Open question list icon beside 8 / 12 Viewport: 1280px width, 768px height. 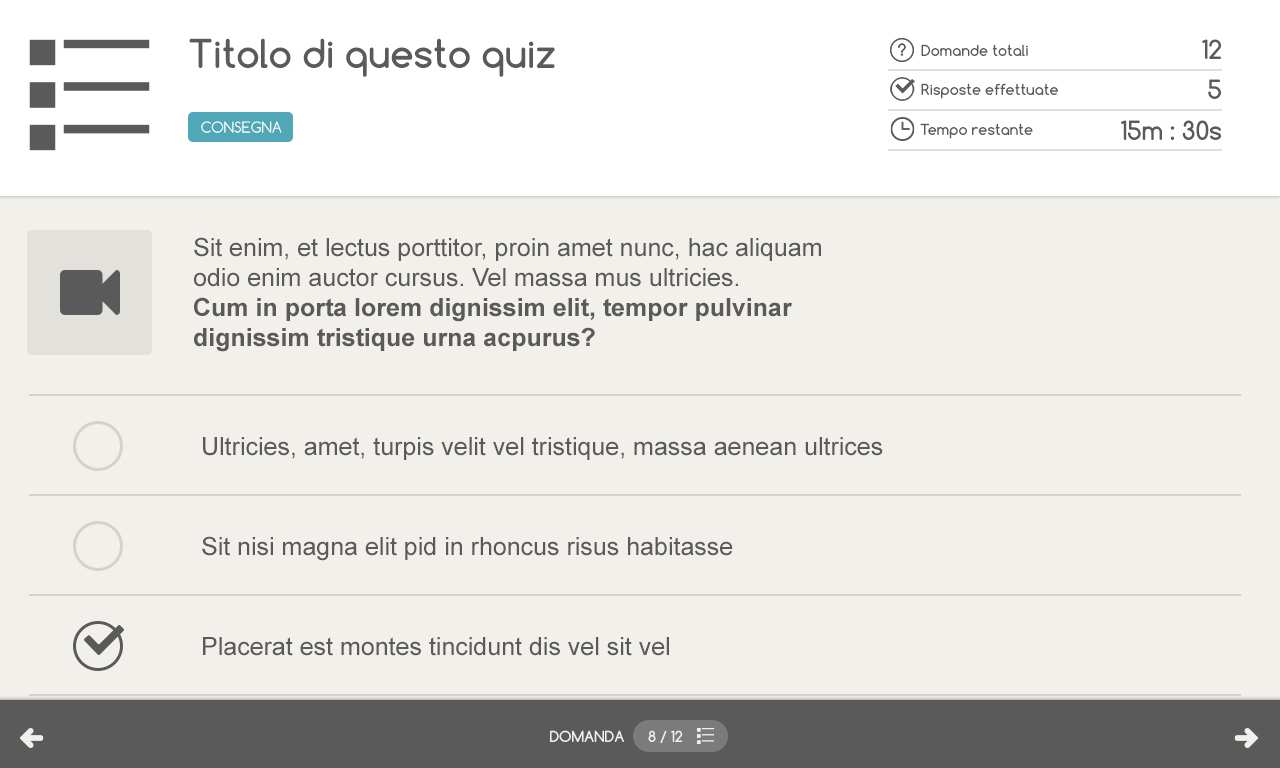(x=705, y=736)
